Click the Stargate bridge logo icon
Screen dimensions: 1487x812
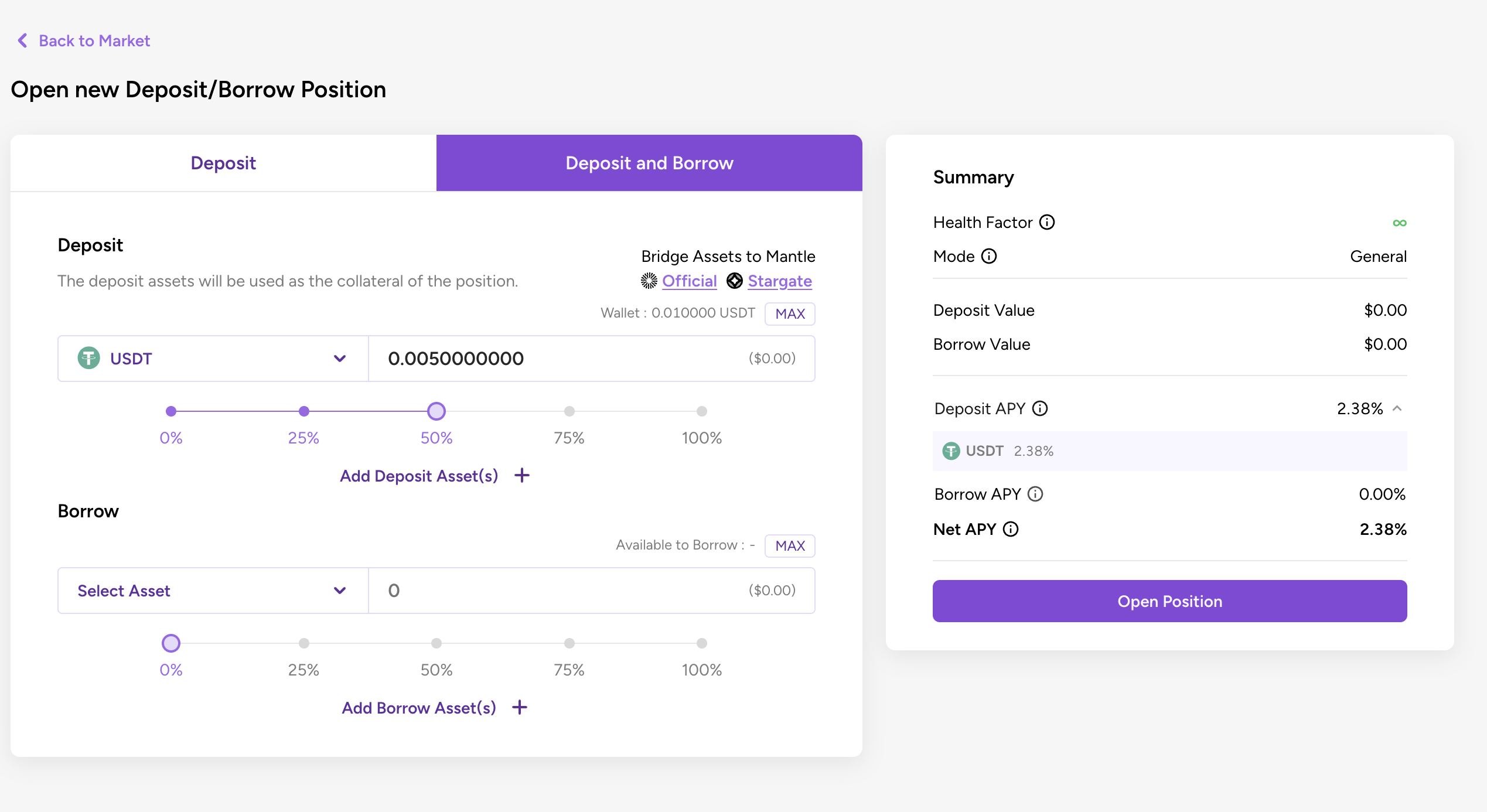[x=735, y=281]
